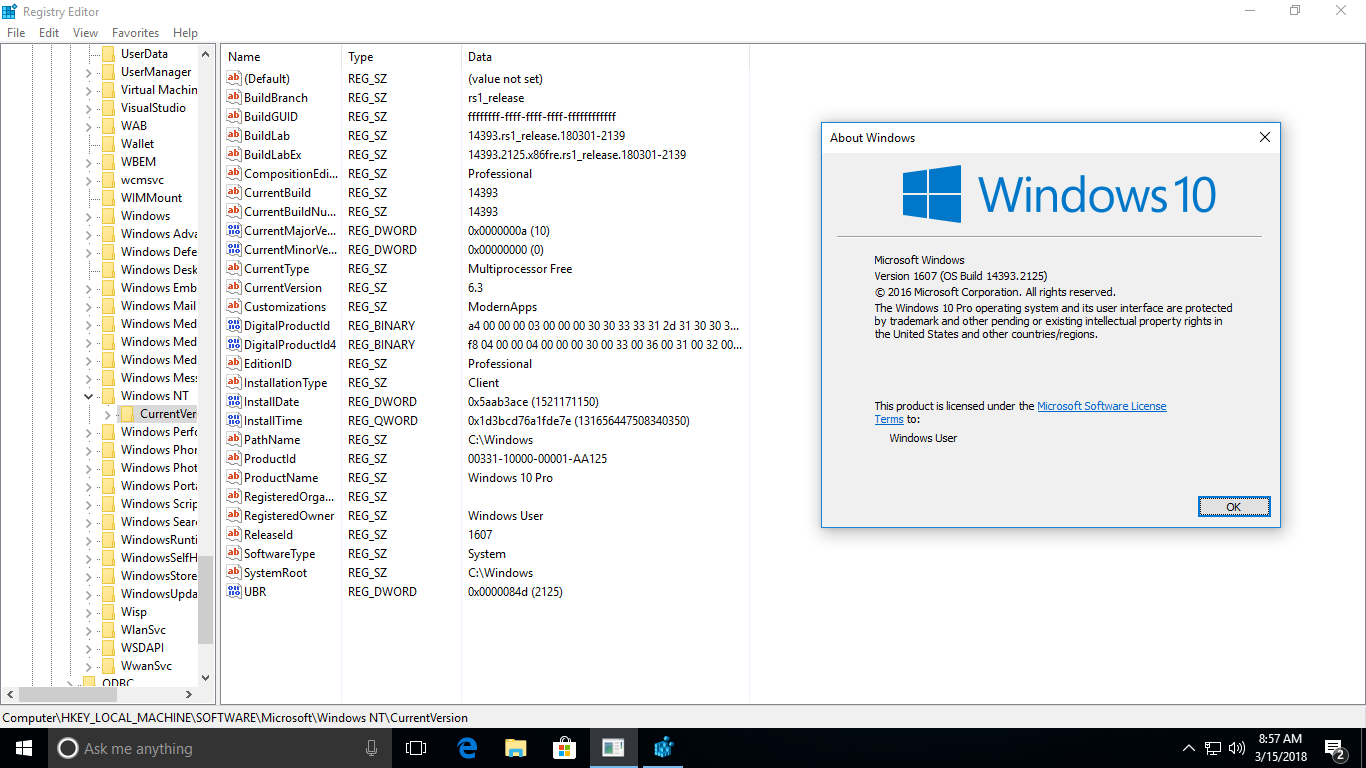The height and width of the screenshot is (768, 1366).
Task: Click the ReleaseId string value icon
Action: pos(234,535)
